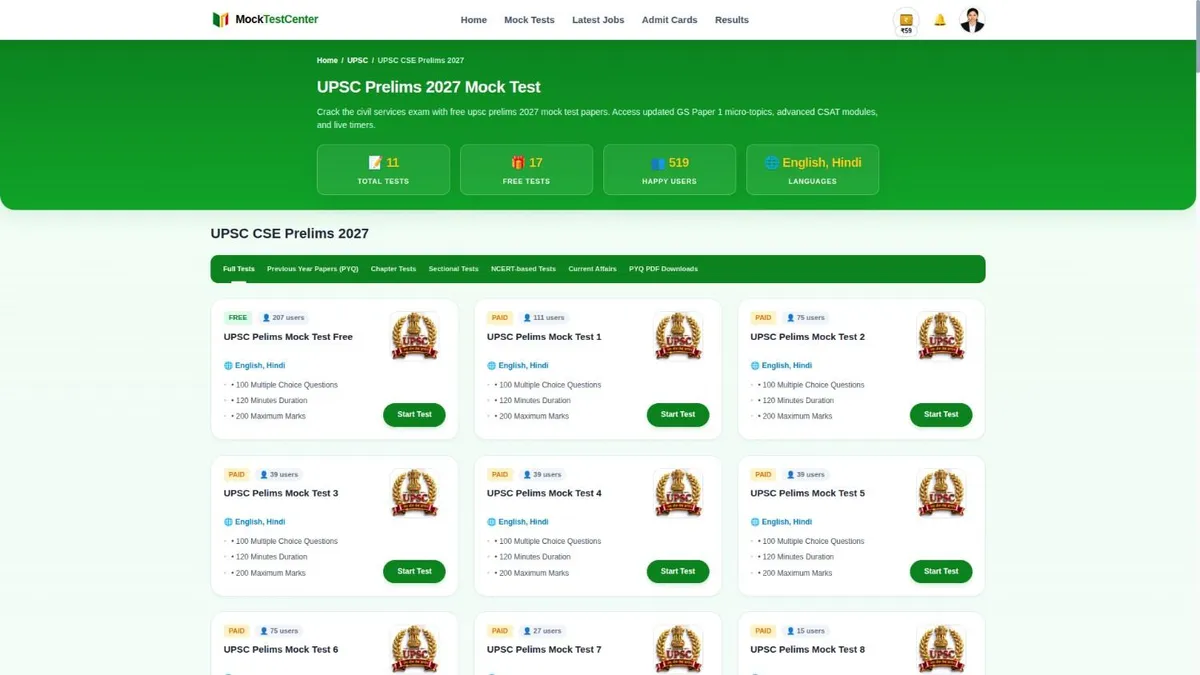Click the Total Tests stat card
The width and height of the screenshot is (1200, 675).
pyautogui.click(x=383, y=169)
